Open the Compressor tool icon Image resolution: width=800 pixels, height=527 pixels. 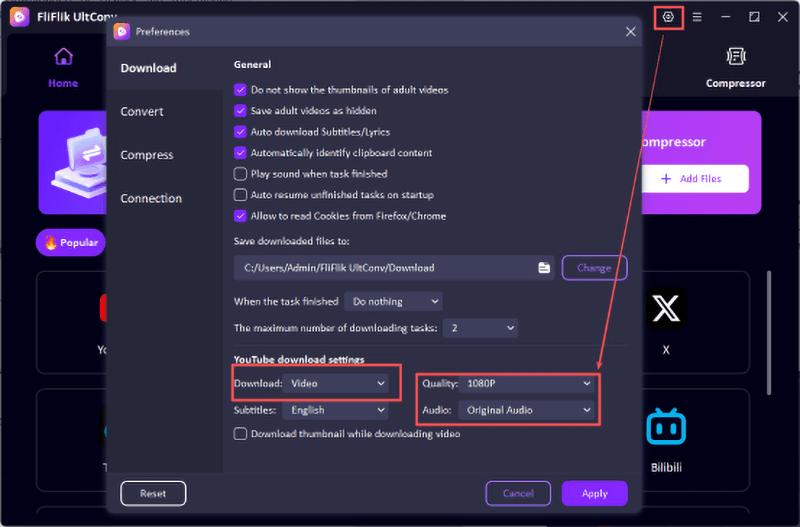[736, 57]
